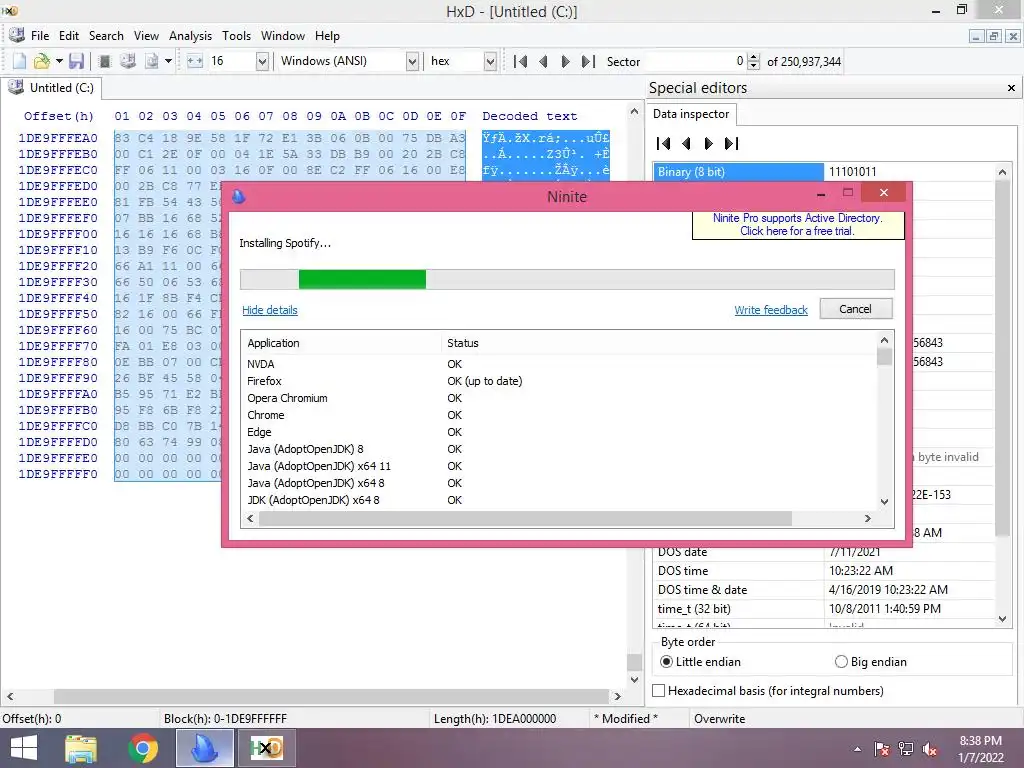Open the Edit menu

69,36
